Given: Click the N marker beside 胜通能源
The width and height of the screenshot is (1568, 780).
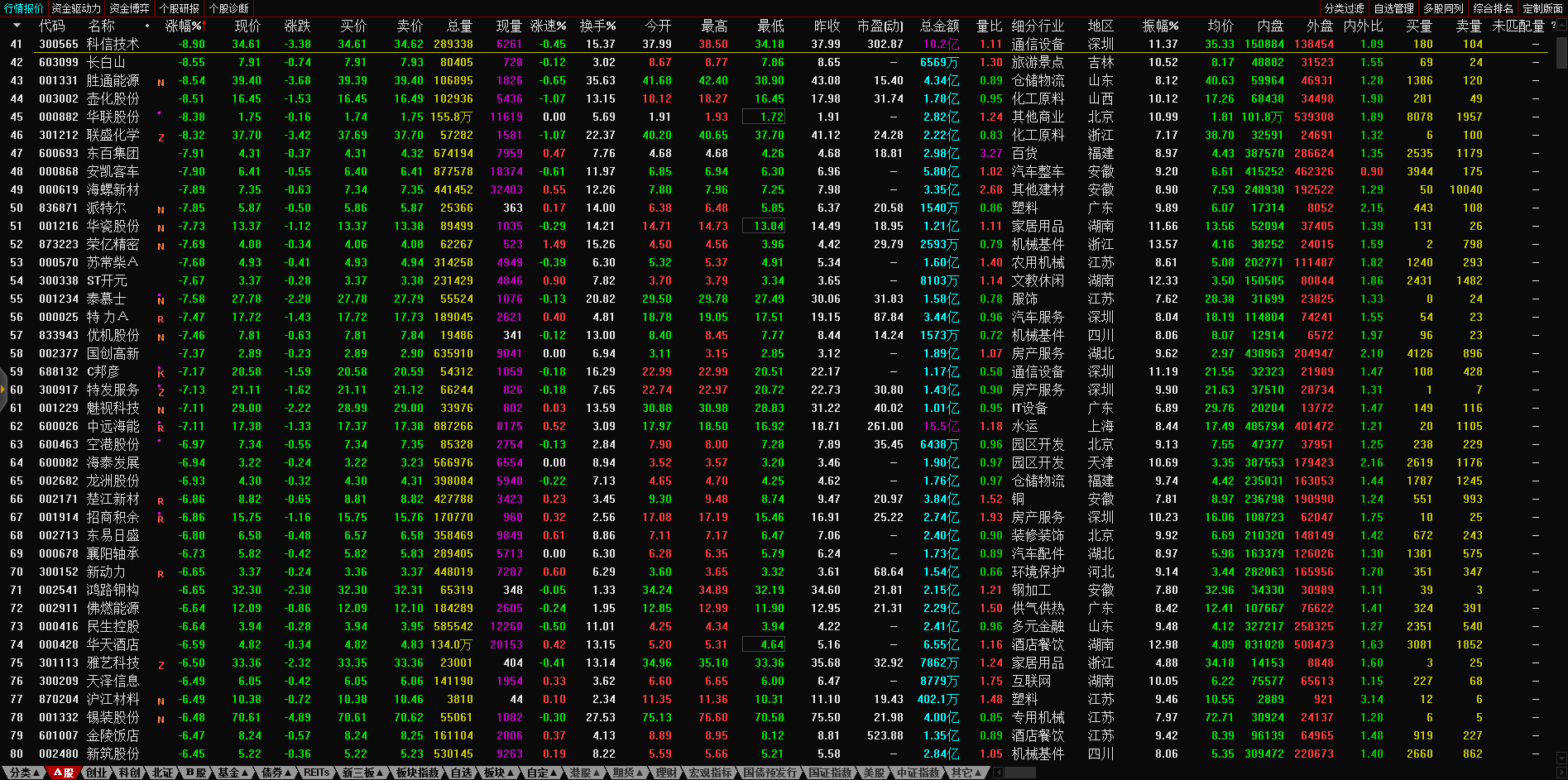Looking at the screenshot, I should pos(161,82).
